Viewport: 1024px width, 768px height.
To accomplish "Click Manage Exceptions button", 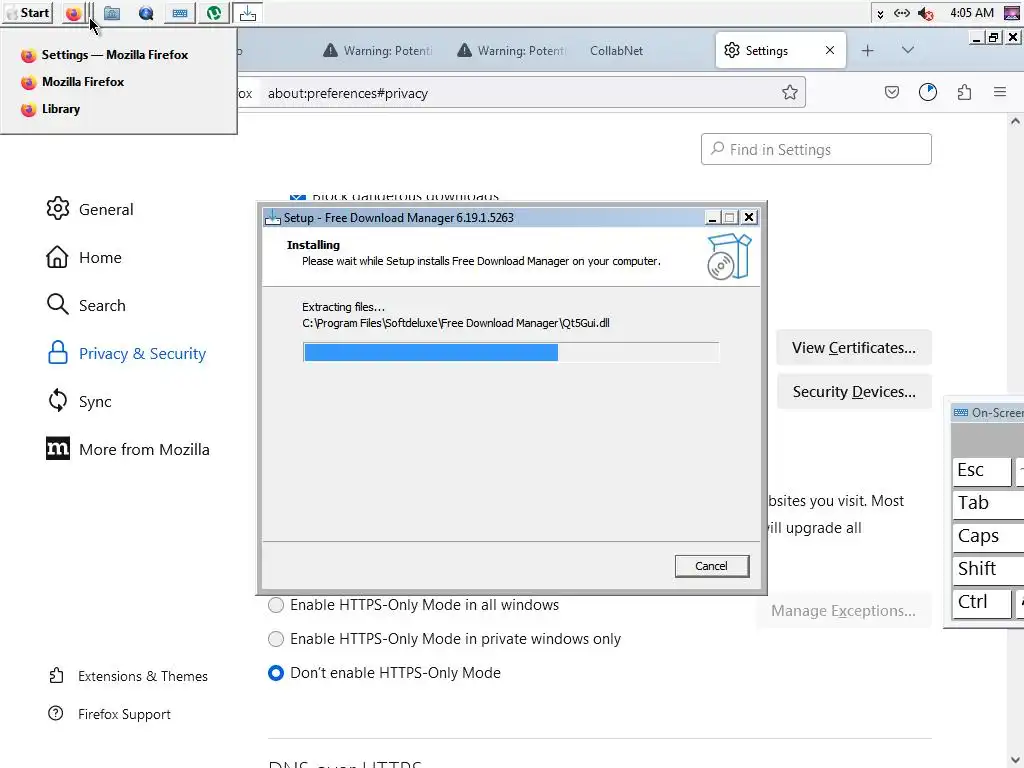I will (x=843, y=611).
